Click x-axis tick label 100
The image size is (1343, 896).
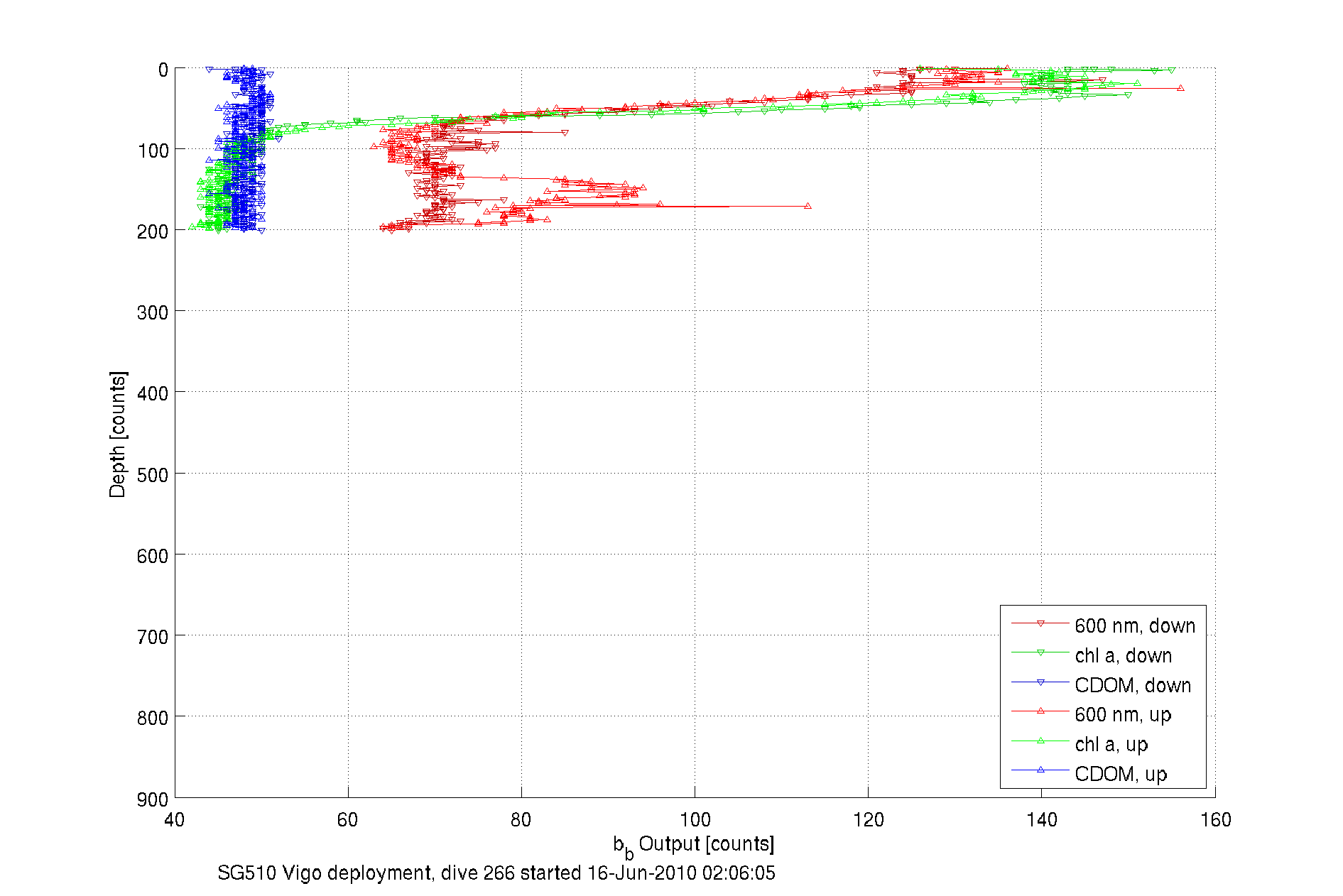point(695,820)
